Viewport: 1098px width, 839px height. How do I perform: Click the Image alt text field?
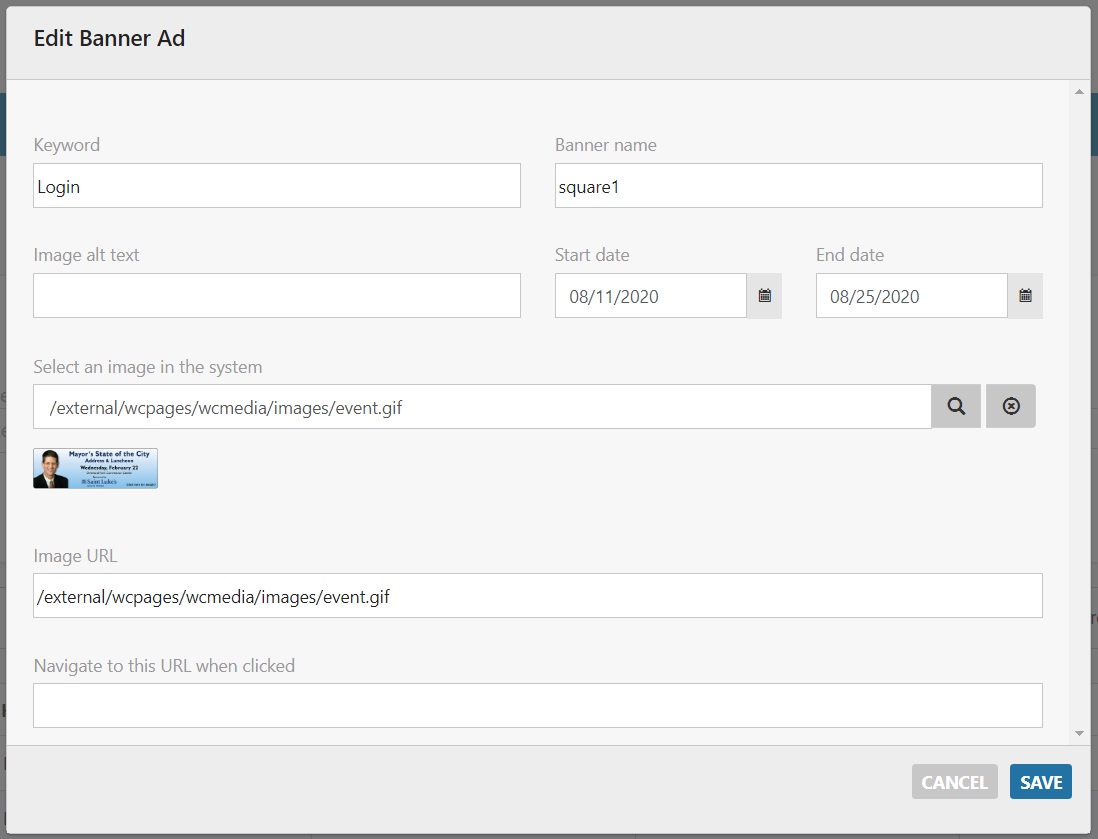pos(277,296)
